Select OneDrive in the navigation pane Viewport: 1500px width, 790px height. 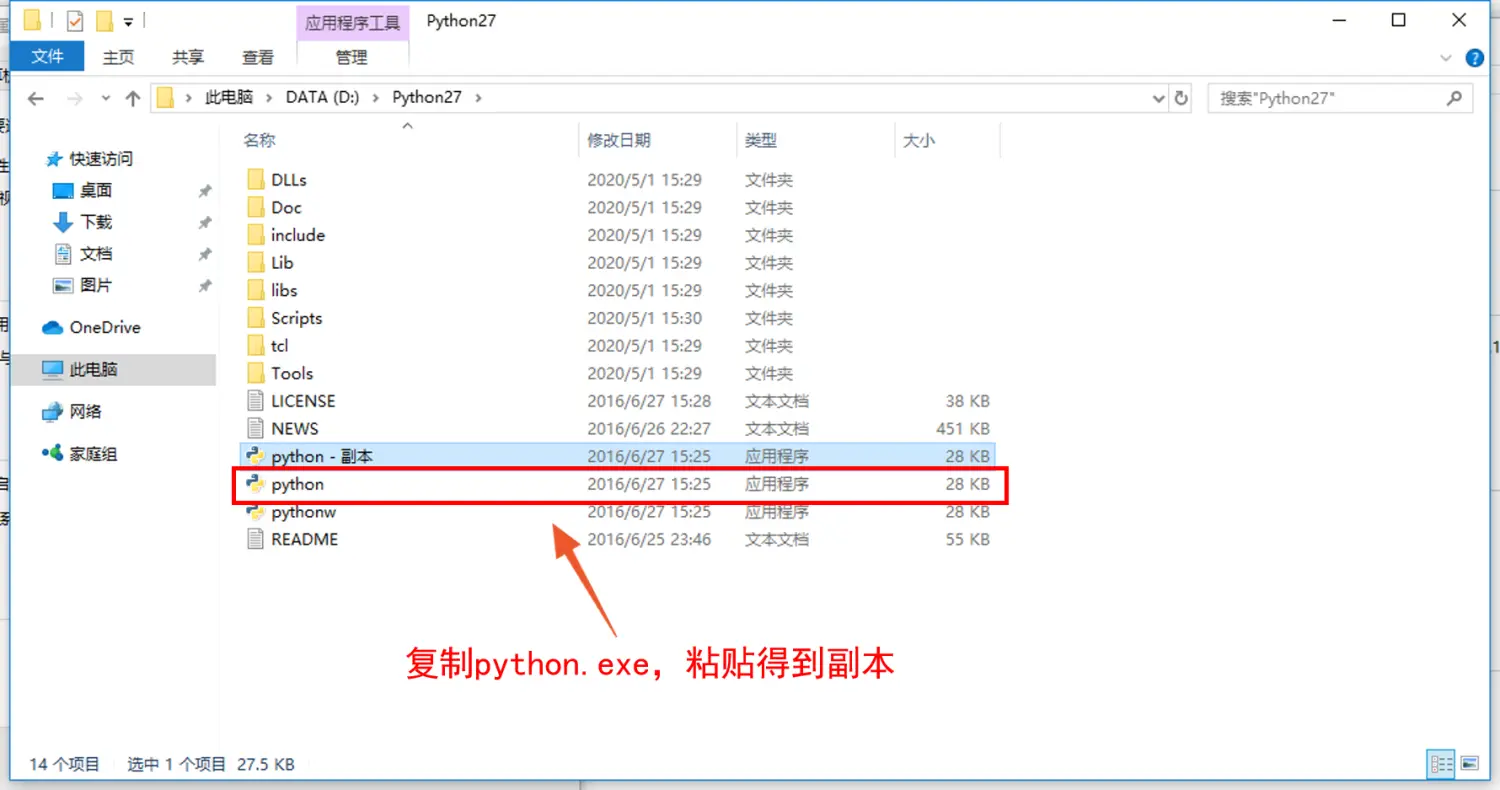105,327
